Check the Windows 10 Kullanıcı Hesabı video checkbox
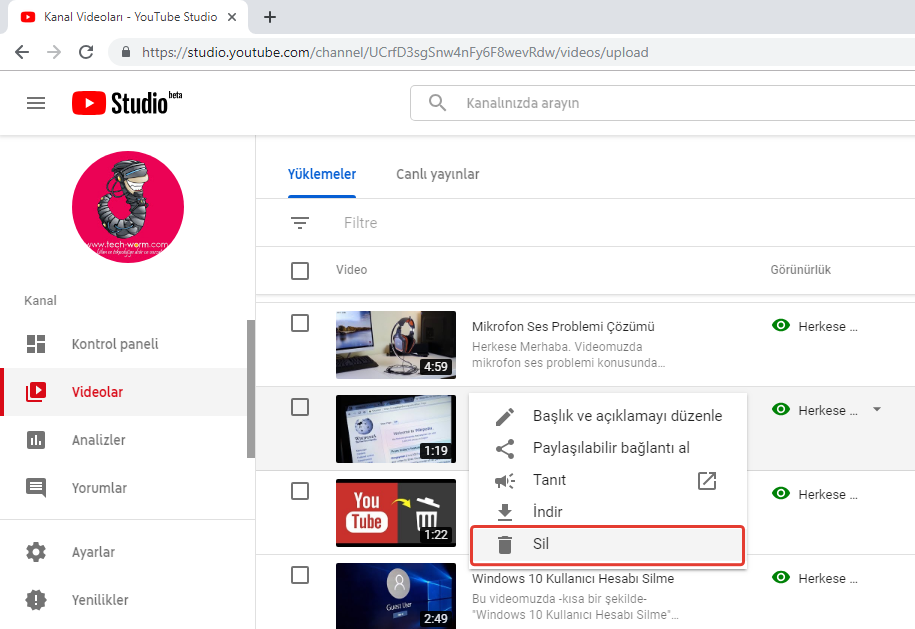 pyautogui.click(x=300, y=575)
